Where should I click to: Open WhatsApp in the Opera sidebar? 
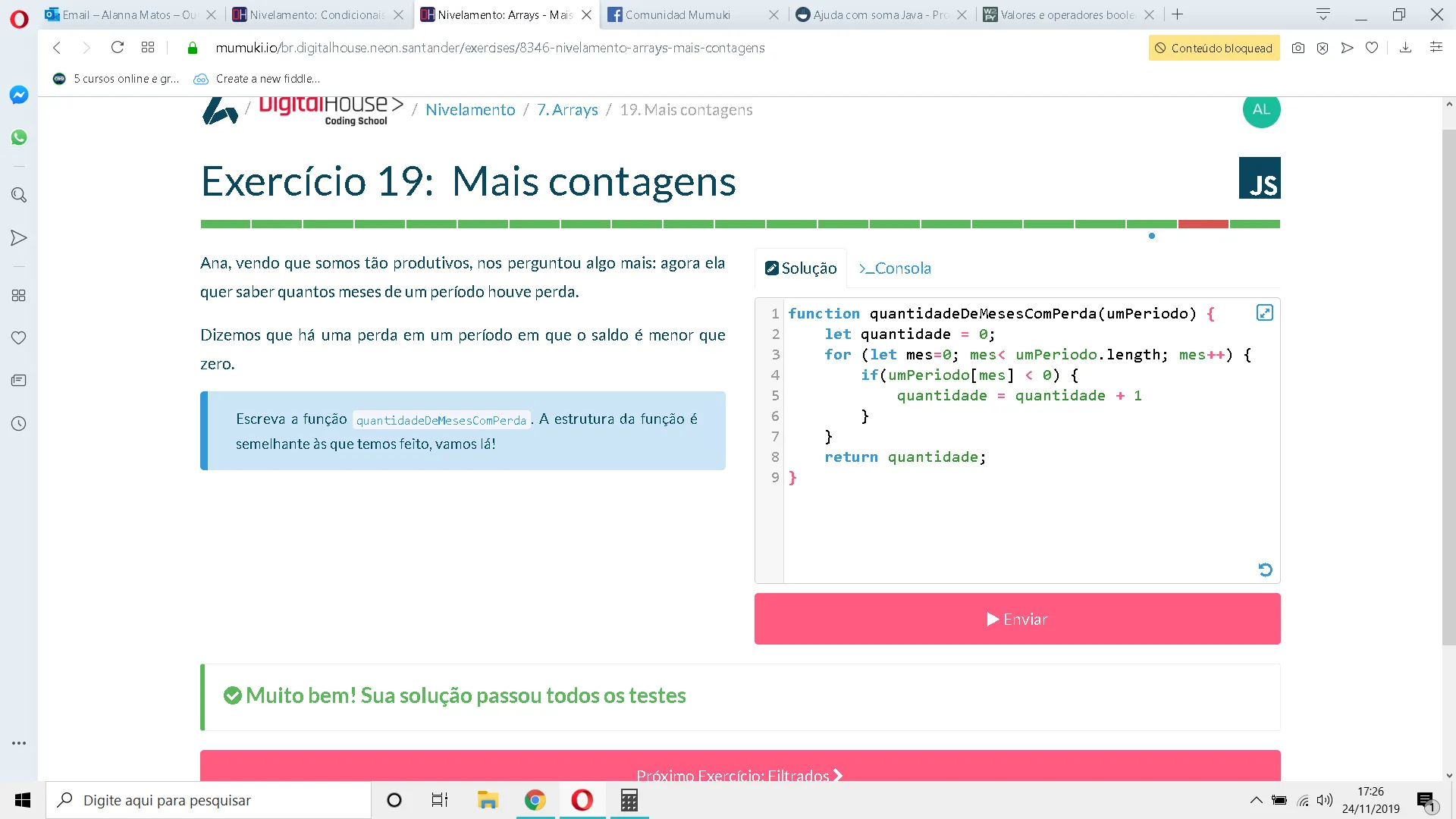click(x=19, y=137)
